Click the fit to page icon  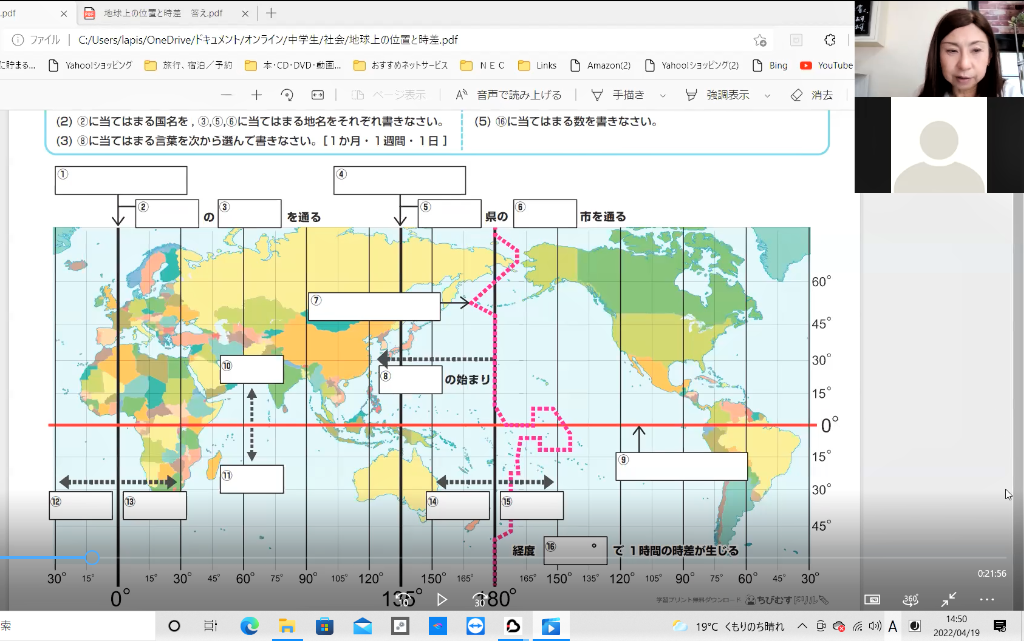[x=318, y=95]
